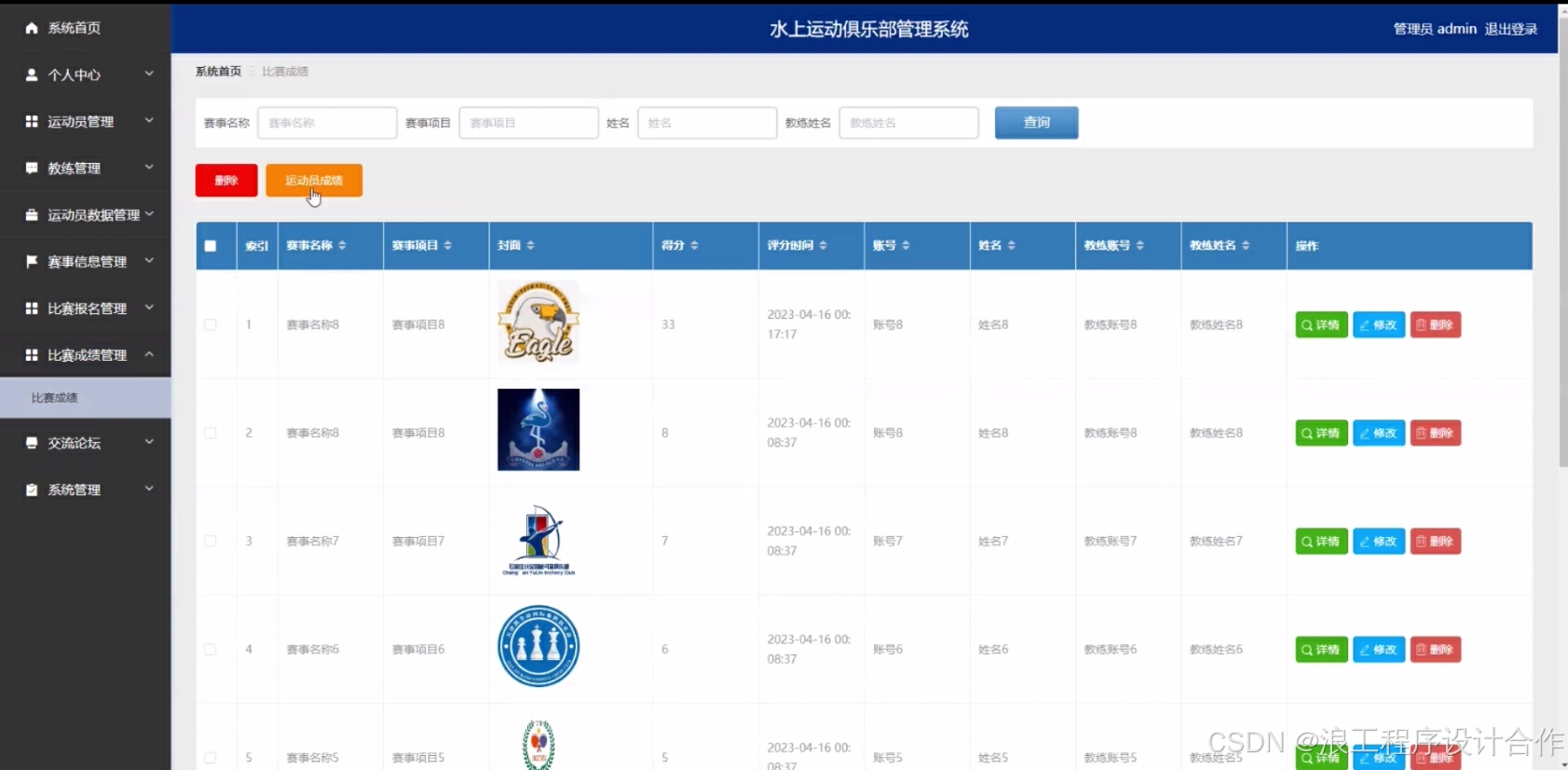Expand the 个人中心 menu chevron
The image size is (1568, 770).
pos(149,74)
